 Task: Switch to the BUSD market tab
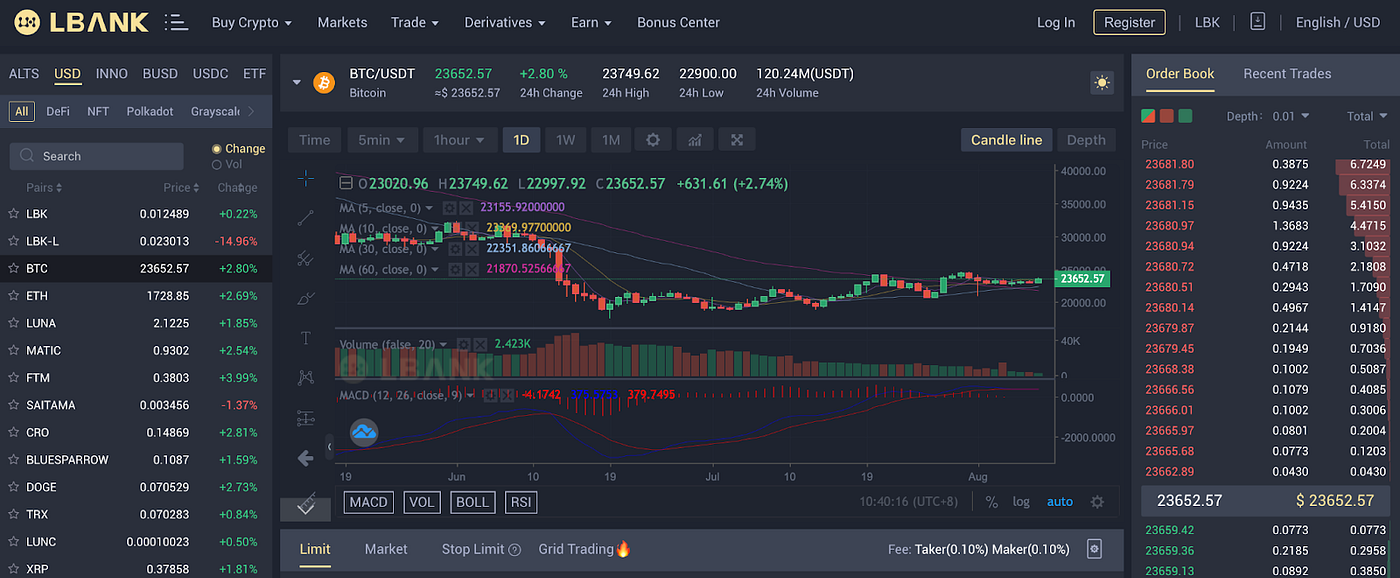point(160,74)
